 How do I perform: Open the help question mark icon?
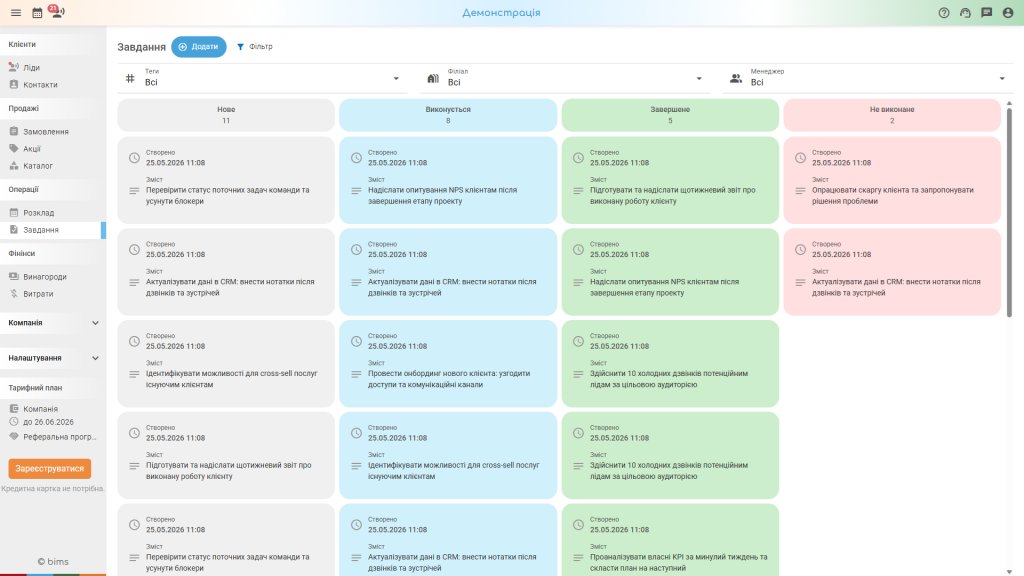click(x=944, y=12)
